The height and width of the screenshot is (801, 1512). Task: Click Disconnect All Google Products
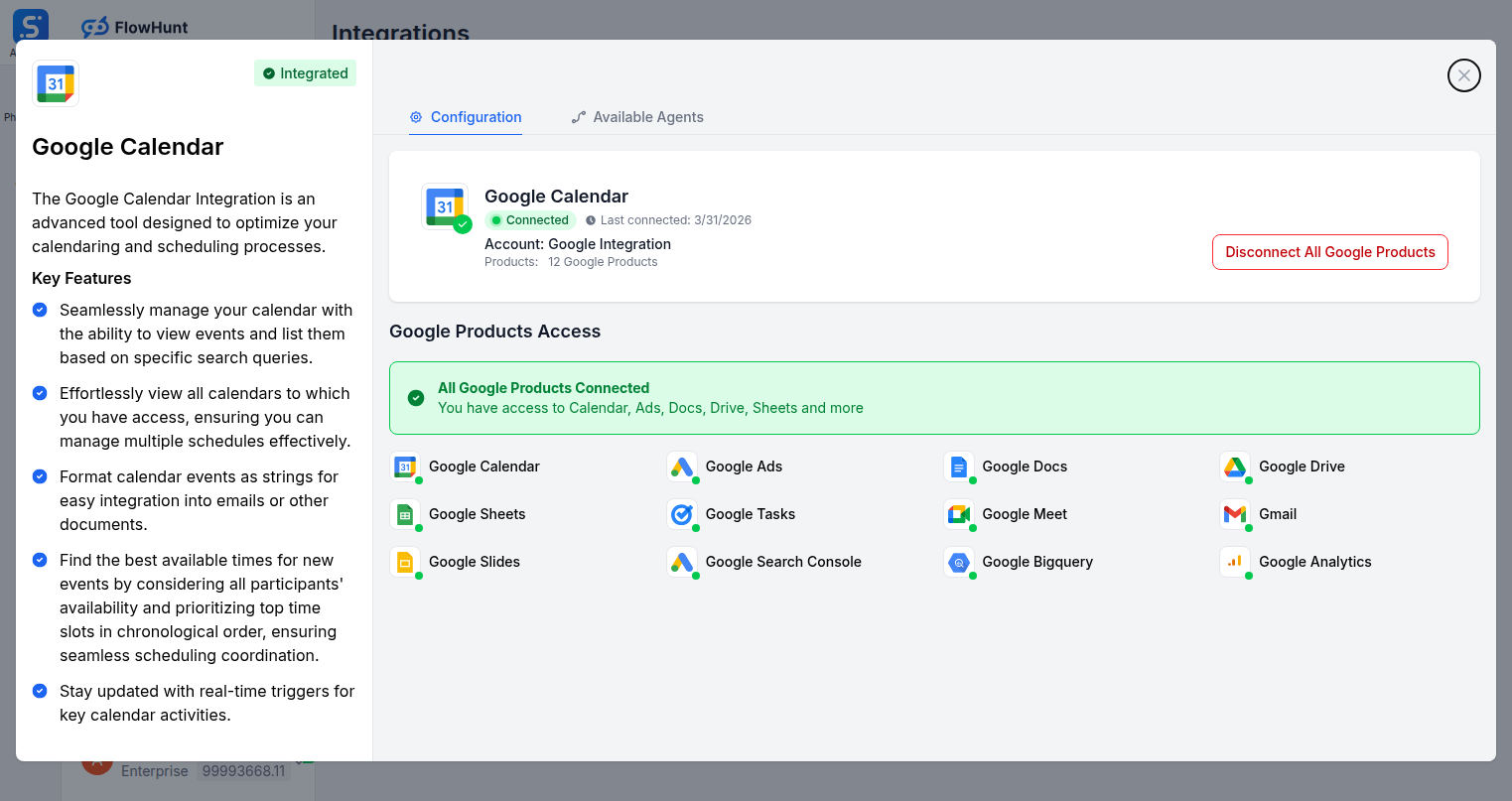coord(1329,252)
